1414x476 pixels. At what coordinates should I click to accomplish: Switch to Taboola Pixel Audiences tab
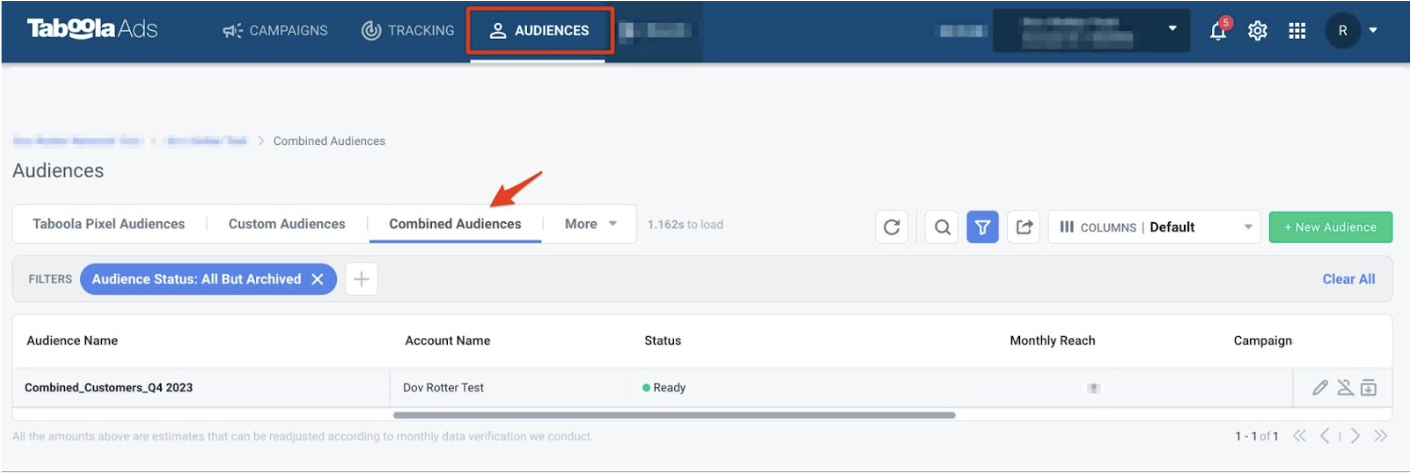point(109,224)
